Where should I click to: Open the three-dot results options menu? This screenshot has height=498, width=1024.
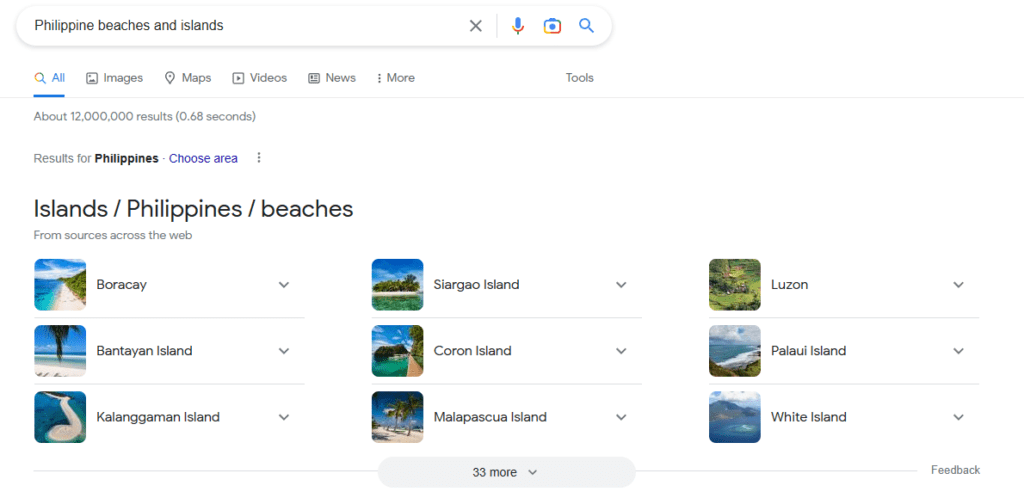click(x=259, y=158)
